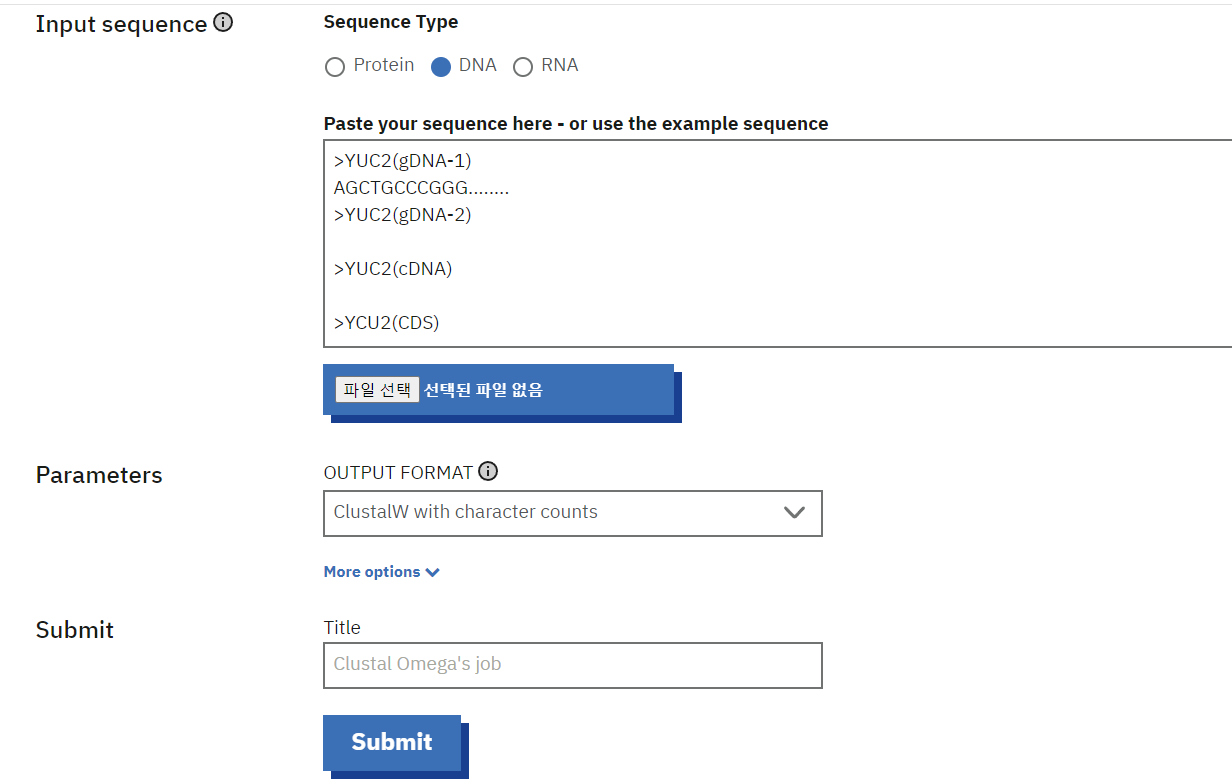1232x782 pixels.
Task: Click the down chevron in the ClustalW dropdown
Action: [794, 513]
